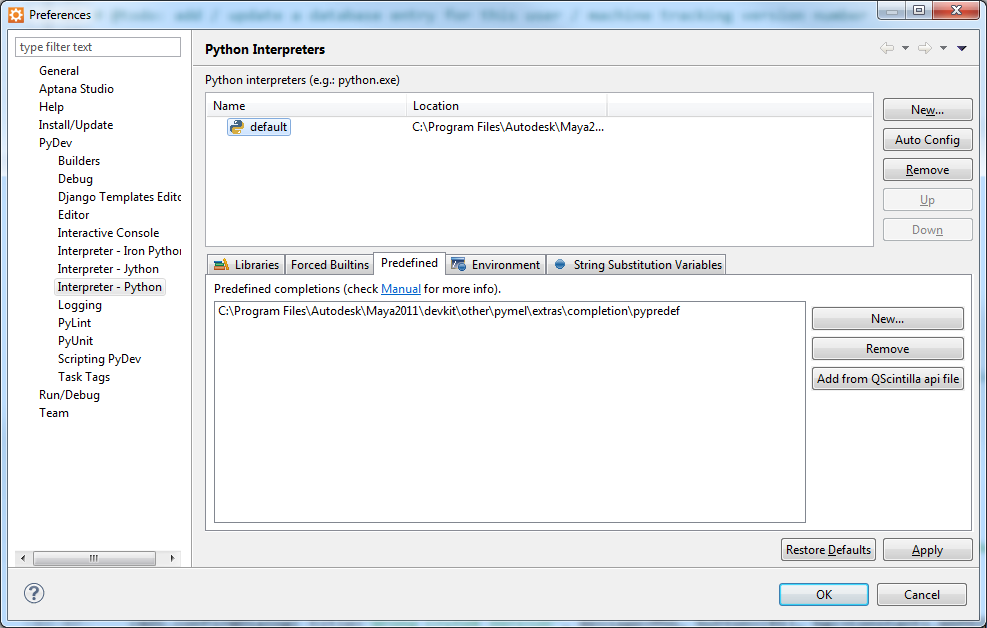This screenshot has height=628, width=987.
Task: Click the forward navigation arrow icon
Action: coord(925,48)
